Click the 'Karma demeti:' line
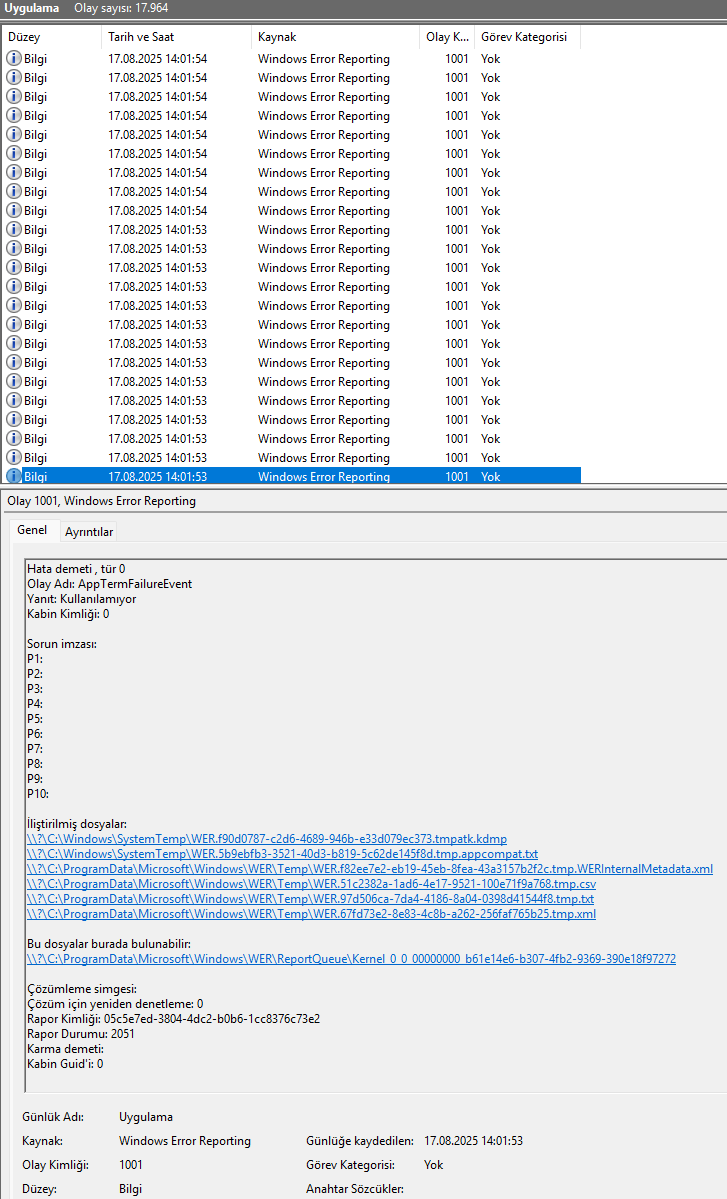The image size is (727, 1199). [x=65, y=1049]
